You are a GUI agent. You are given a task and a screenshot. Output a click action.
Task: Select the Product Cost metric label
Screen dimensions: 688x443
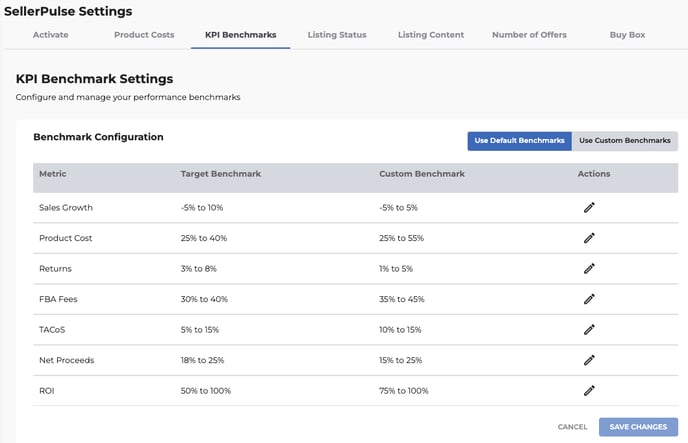pos(65,238)
